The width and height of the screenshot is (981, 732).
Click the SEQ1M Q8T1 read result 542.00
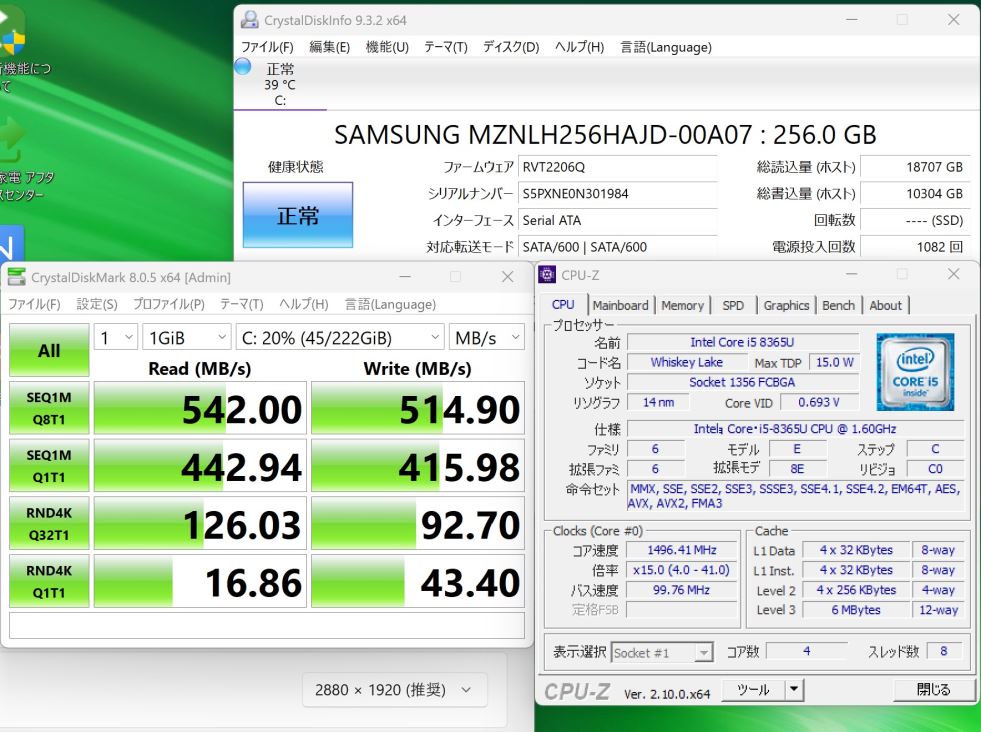point(200,409)
